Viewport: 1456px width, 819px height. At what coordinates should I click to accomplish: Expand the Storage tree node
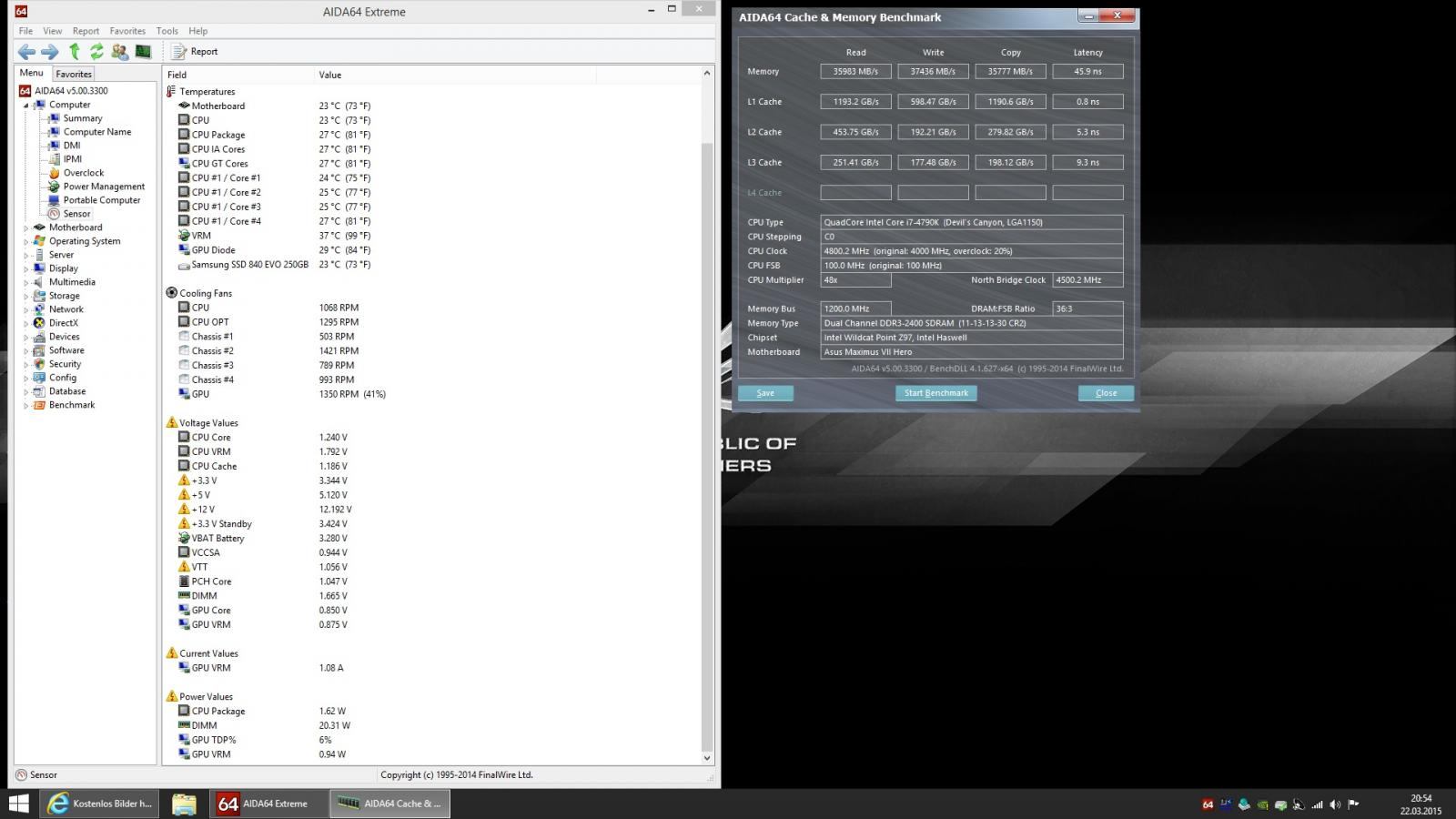point(25,297)
